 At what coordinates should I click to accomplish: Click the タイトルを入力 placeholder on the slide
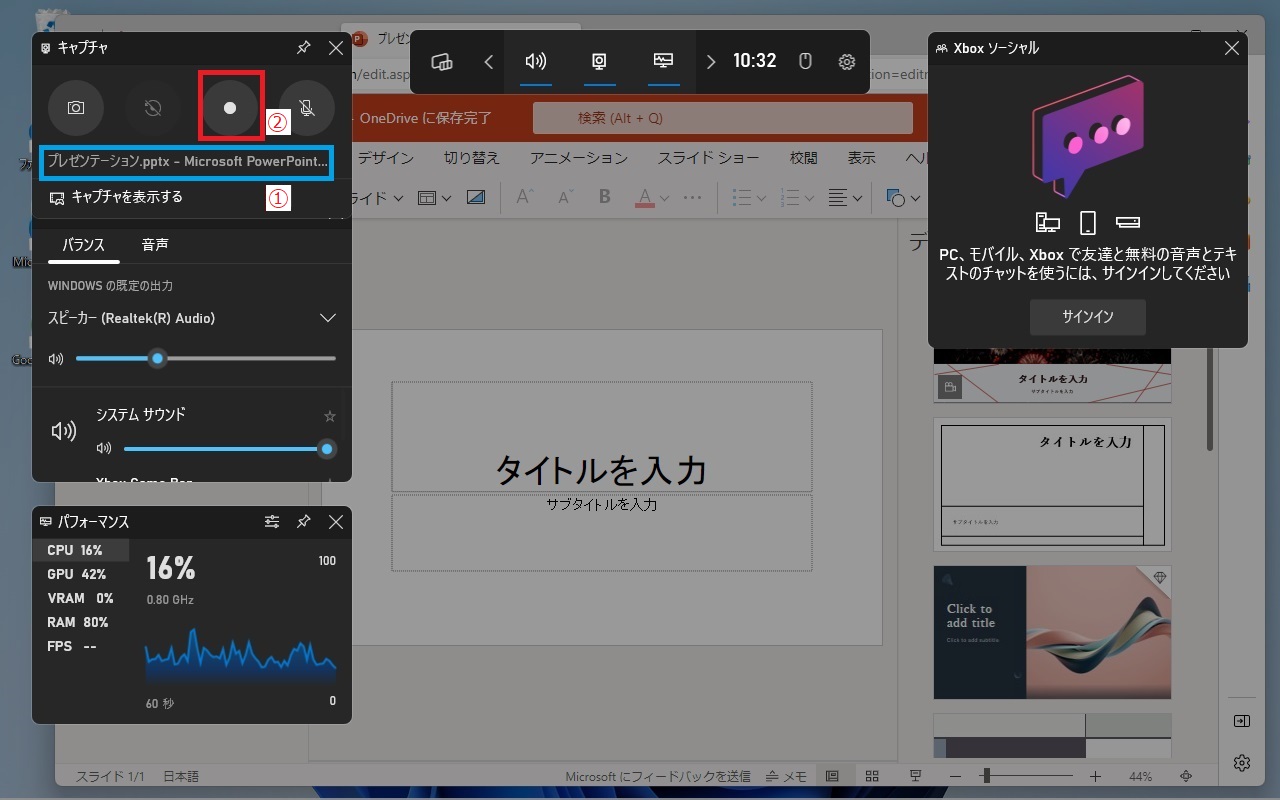point(602,437)
